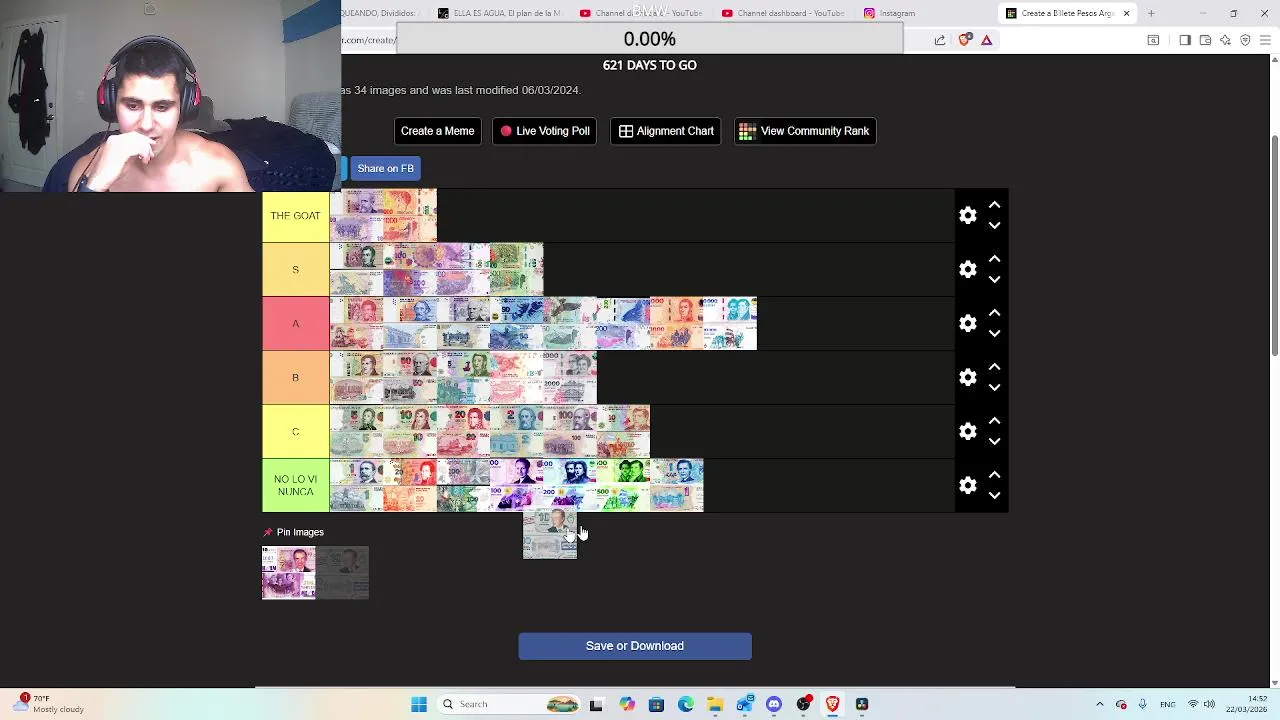Screen dimensions: 1280x720
Task: Open DaVinci Resolve from the taskbar
Action: (862, 704)
